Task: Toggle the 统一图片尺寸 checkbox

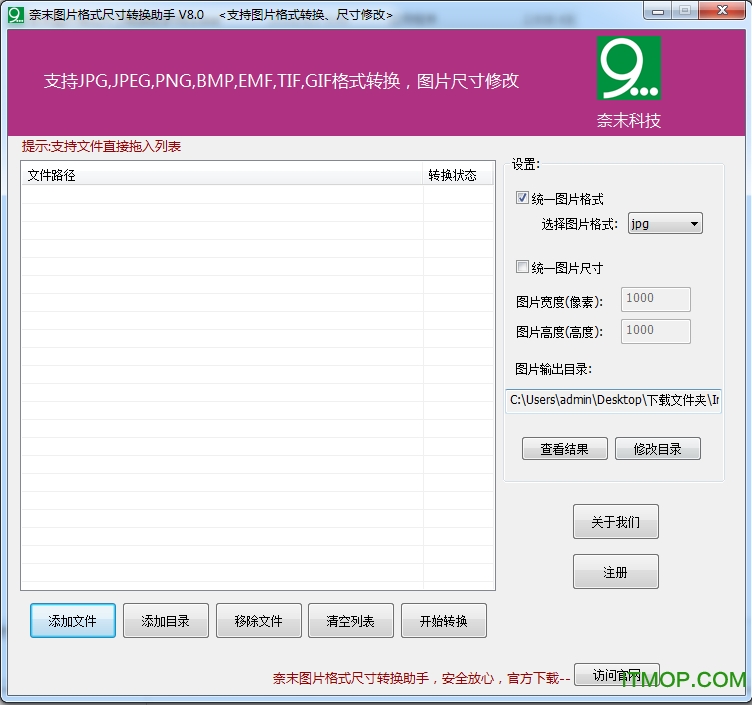Action: coord(522,267)
